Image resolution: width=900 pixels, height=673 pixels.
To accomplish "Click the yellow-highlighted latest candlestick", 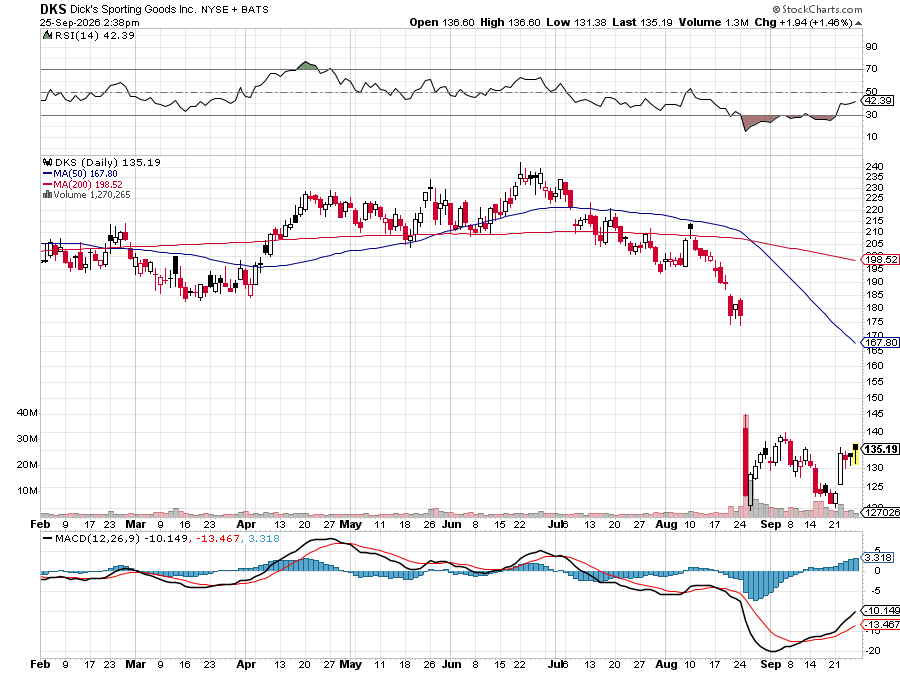I will click(x=855, y=453).
